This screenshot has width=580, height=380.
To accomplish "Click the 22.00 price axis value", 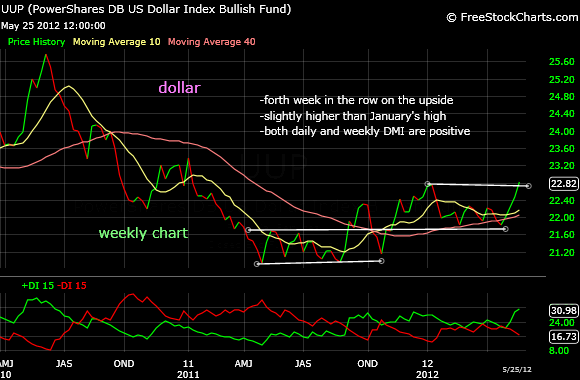I will (x=562, y=218).
